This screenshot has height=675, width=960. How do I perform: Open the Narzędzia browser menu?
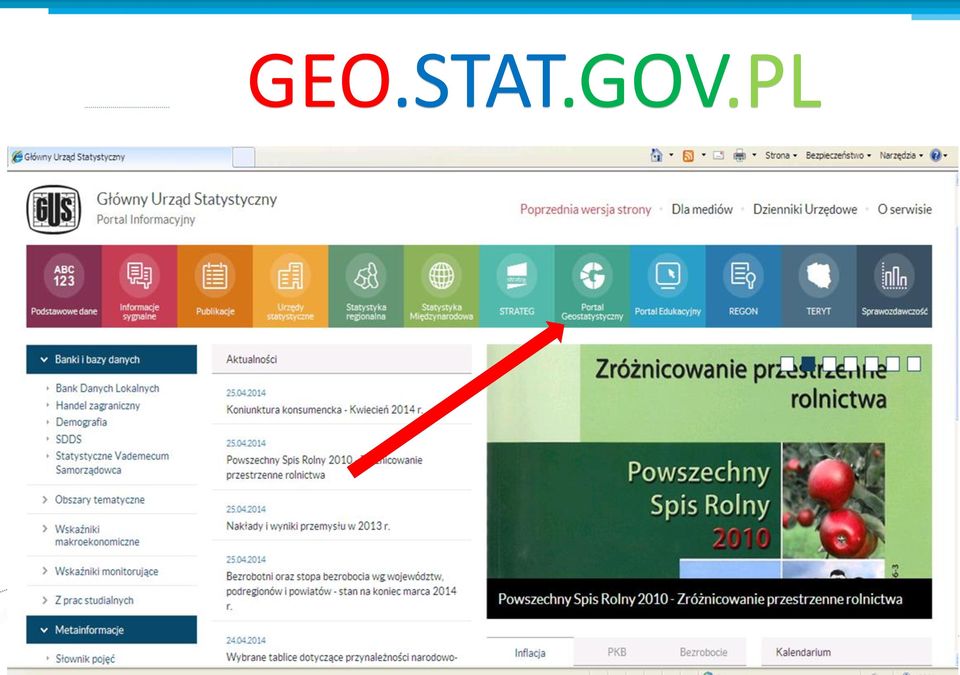pyautogui.click(x=901, y=156)
